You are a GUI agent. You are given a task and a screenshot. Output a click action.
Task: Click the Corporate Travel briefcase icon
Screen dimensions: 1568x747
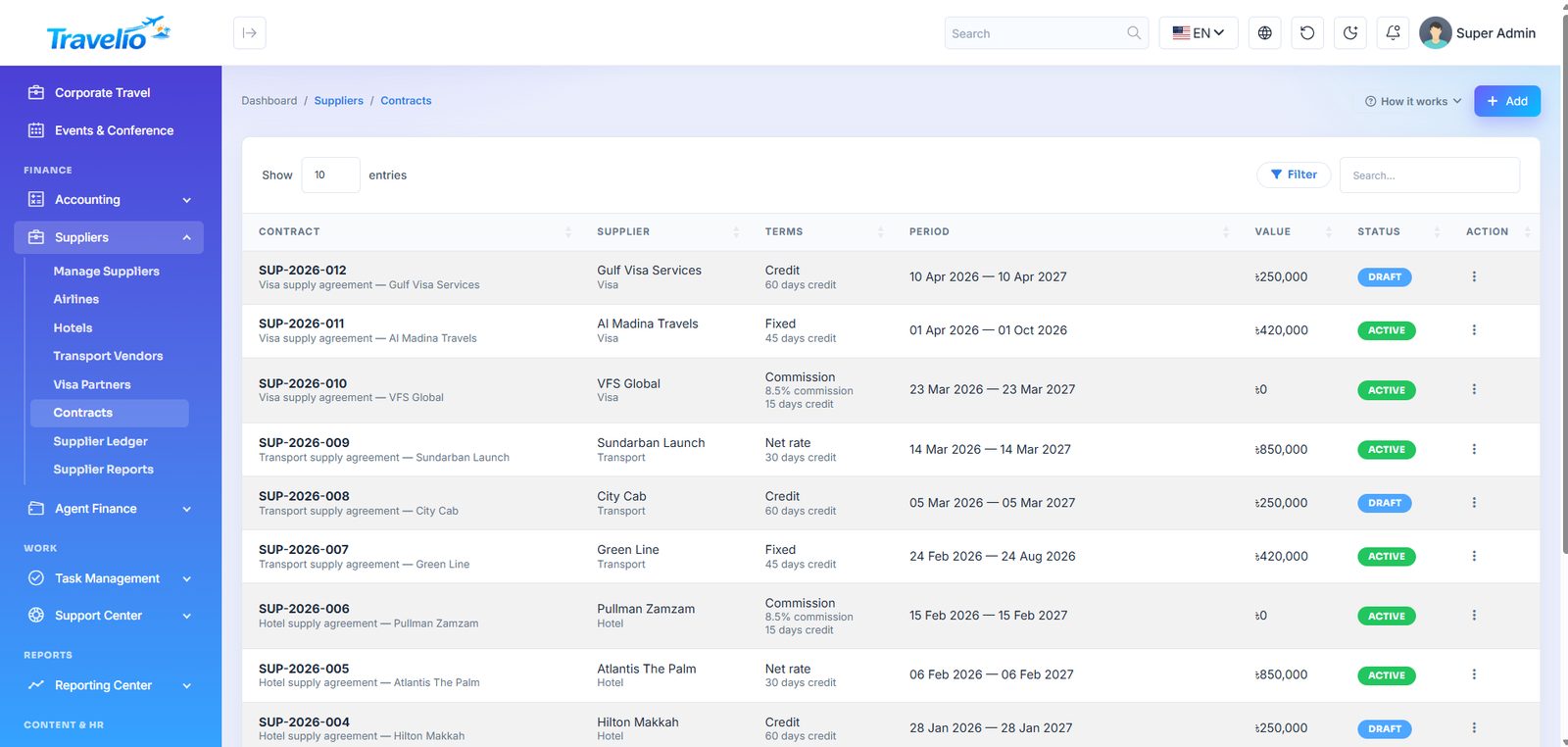(x=36, y=92)
